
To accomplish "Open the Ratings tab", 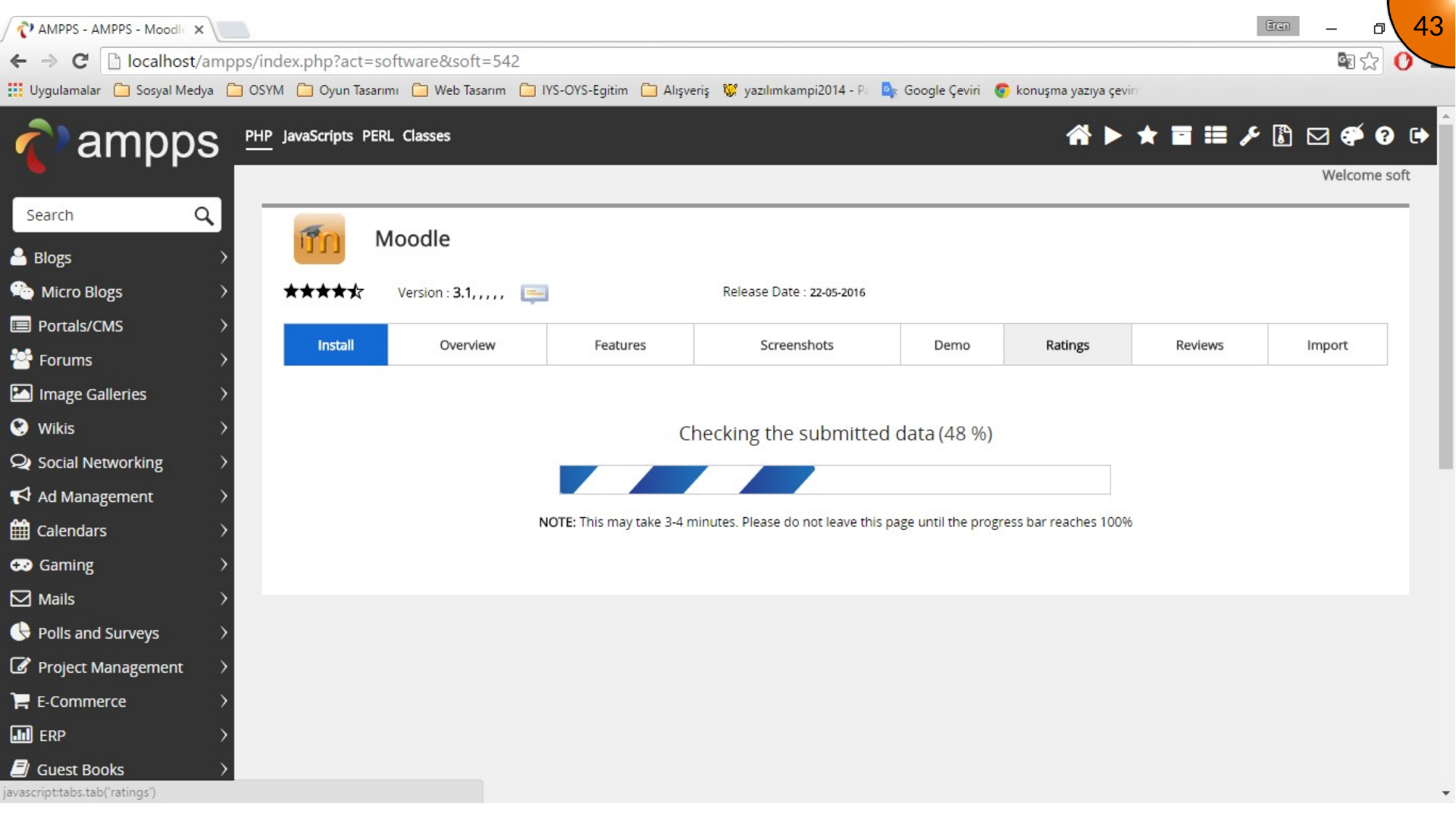I will pos(1067,345).
